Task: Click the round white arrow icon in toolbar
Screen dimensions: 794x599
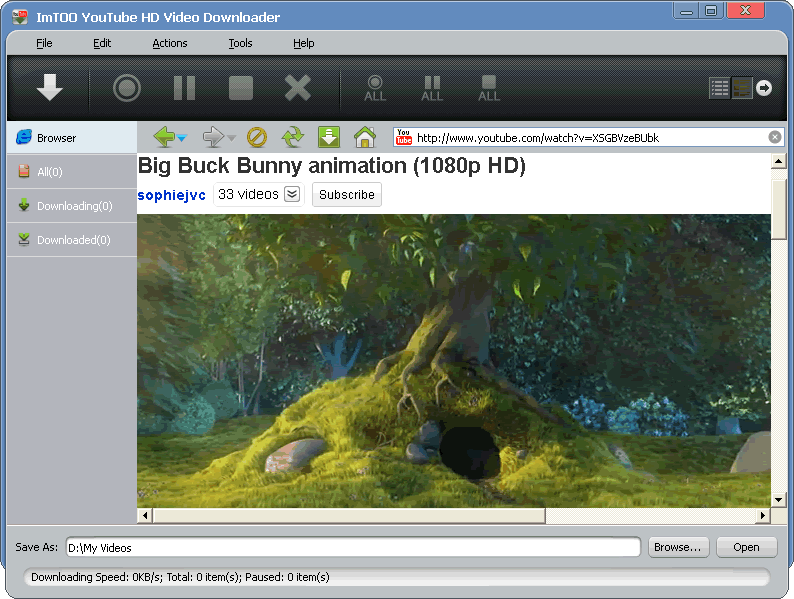Action: (764, 88)
